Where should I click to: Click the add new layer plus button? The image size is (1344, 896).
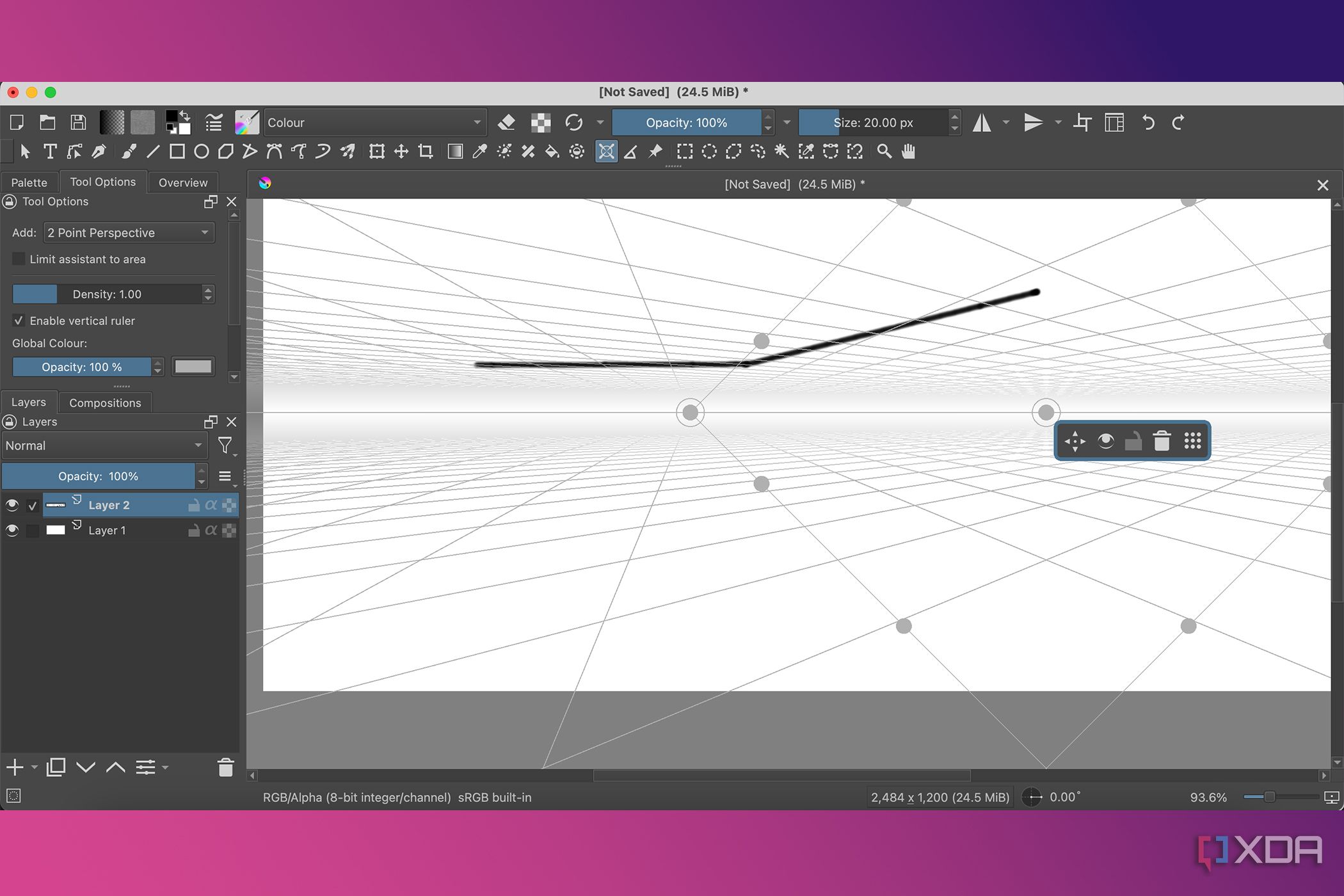(x=15, y=767)
